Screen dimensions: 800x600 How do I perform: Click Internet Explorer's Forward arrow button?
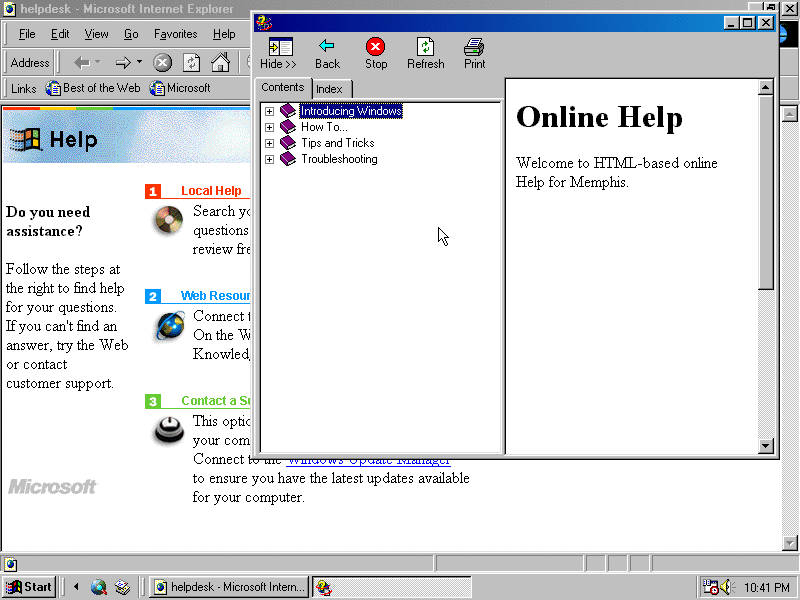123,63
